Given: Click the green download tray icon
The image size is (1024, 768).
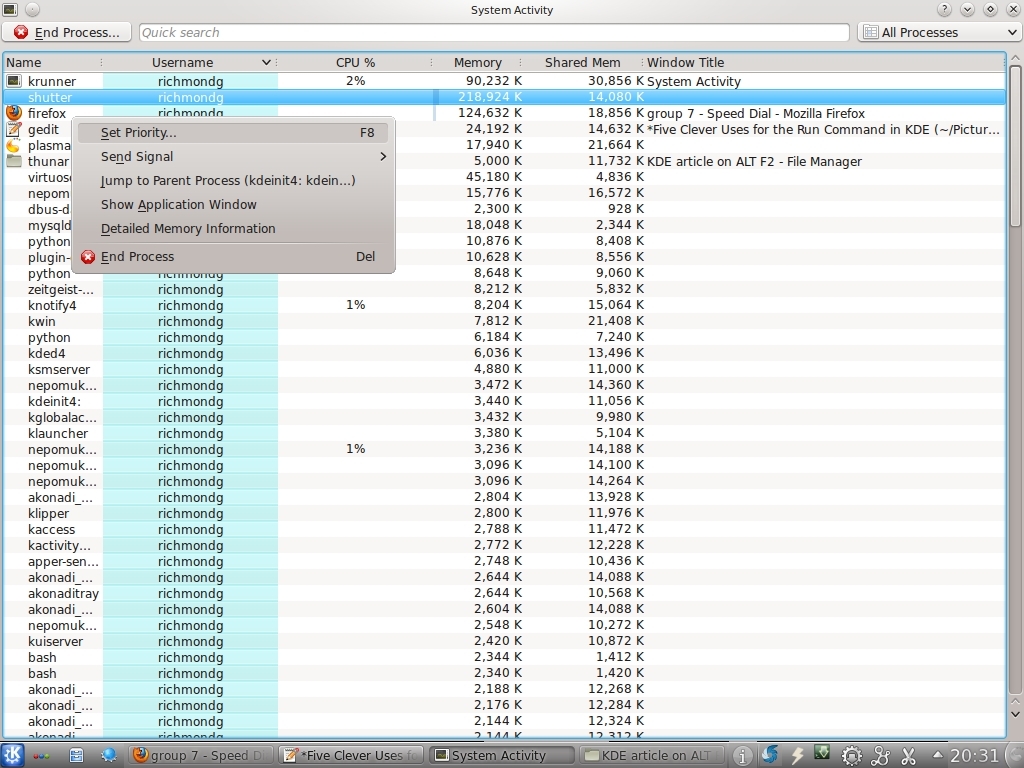Looking at the screenshot, I should pyautogui.click(x=822, y=754).
